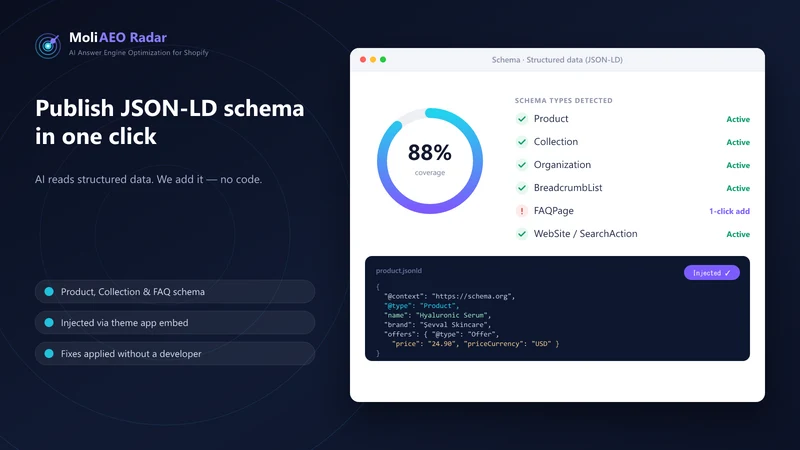Click the cyan dot on Fixes applied without a developer
The height and width of the screenshot is (450, 800).
[49, 354]
